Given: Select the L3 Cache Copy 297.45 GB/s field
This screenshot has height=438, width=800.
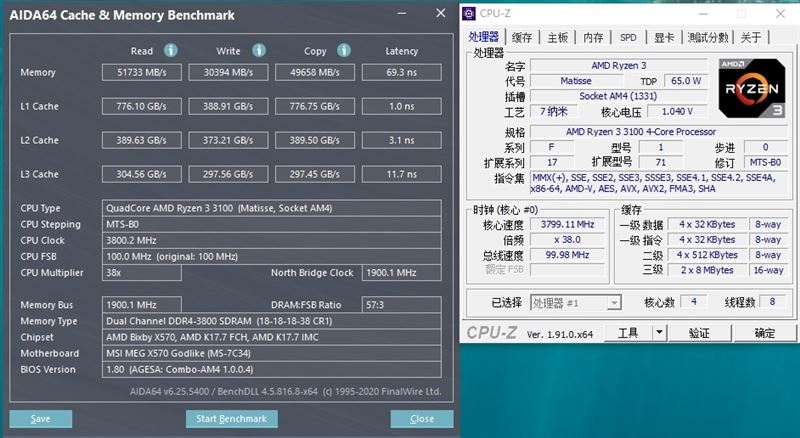Looking at the screenshot, I should pyautogui.click(x=315, y=174).
